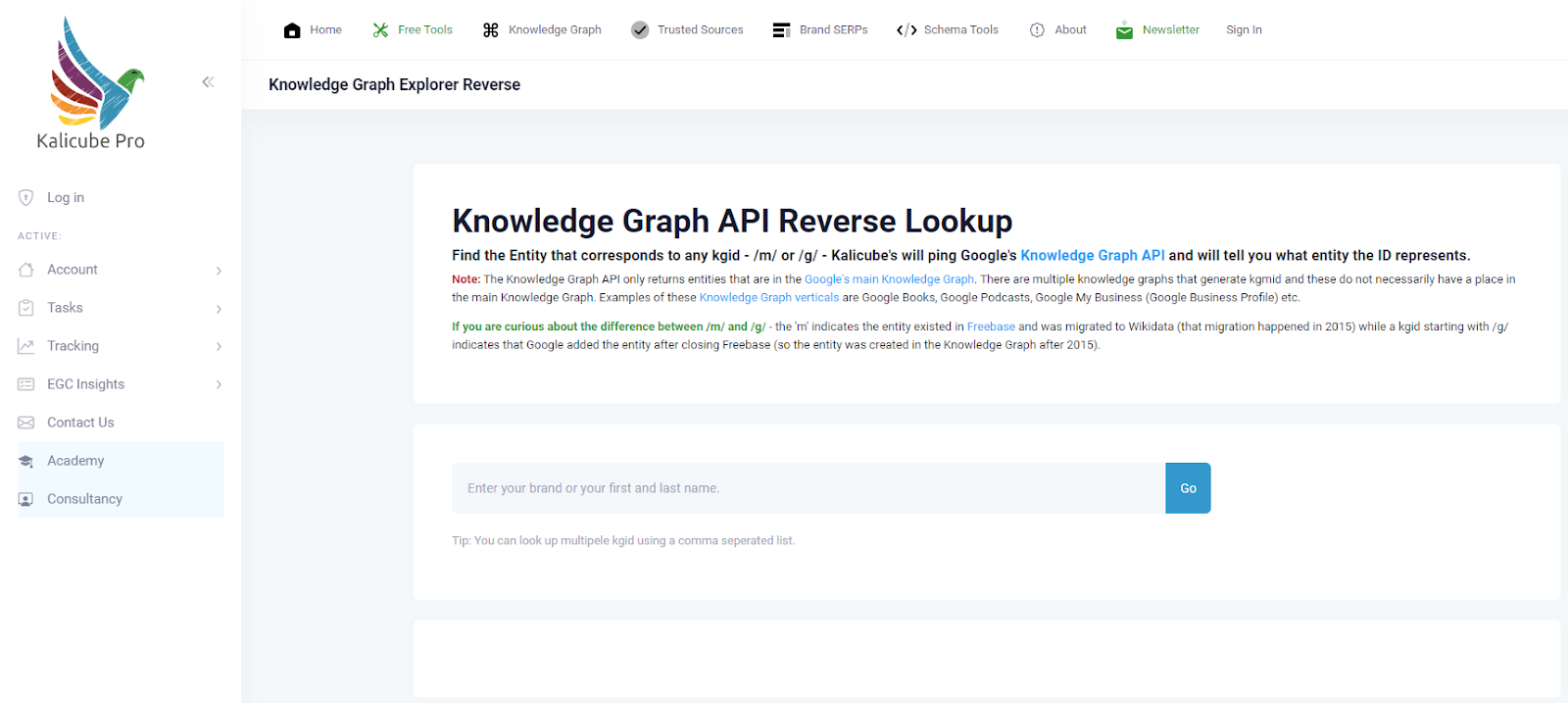Click the Contact Us envelope icon
Viewport: 1568px width, 703px height.
(x=26, y=423)
